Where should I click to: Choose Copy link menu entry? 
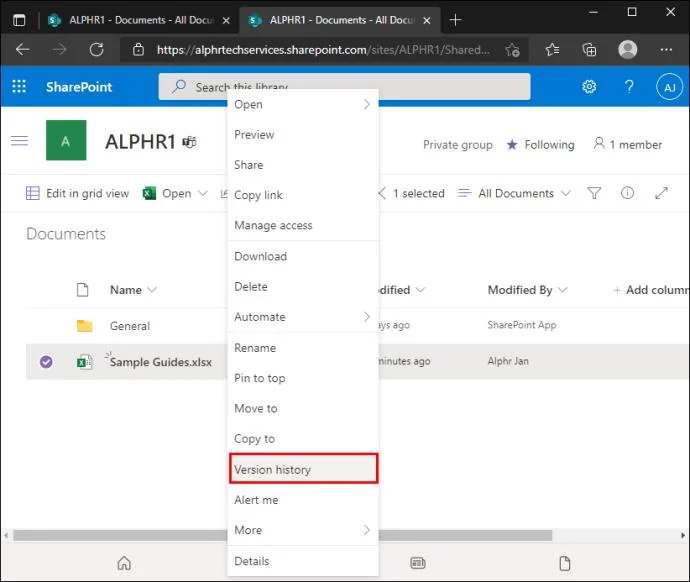(303, 195)
